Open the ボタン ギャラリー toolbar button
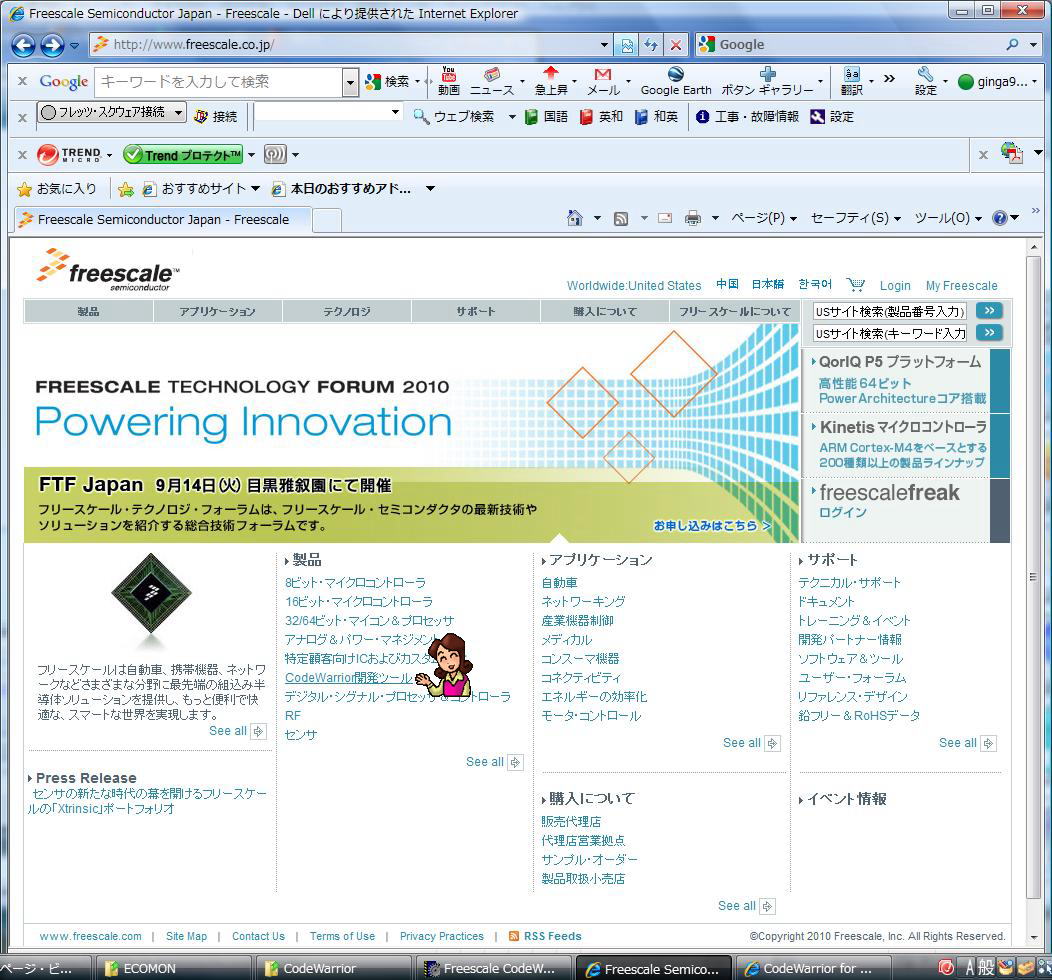1052x980 pixels. [x=767, y=81]
